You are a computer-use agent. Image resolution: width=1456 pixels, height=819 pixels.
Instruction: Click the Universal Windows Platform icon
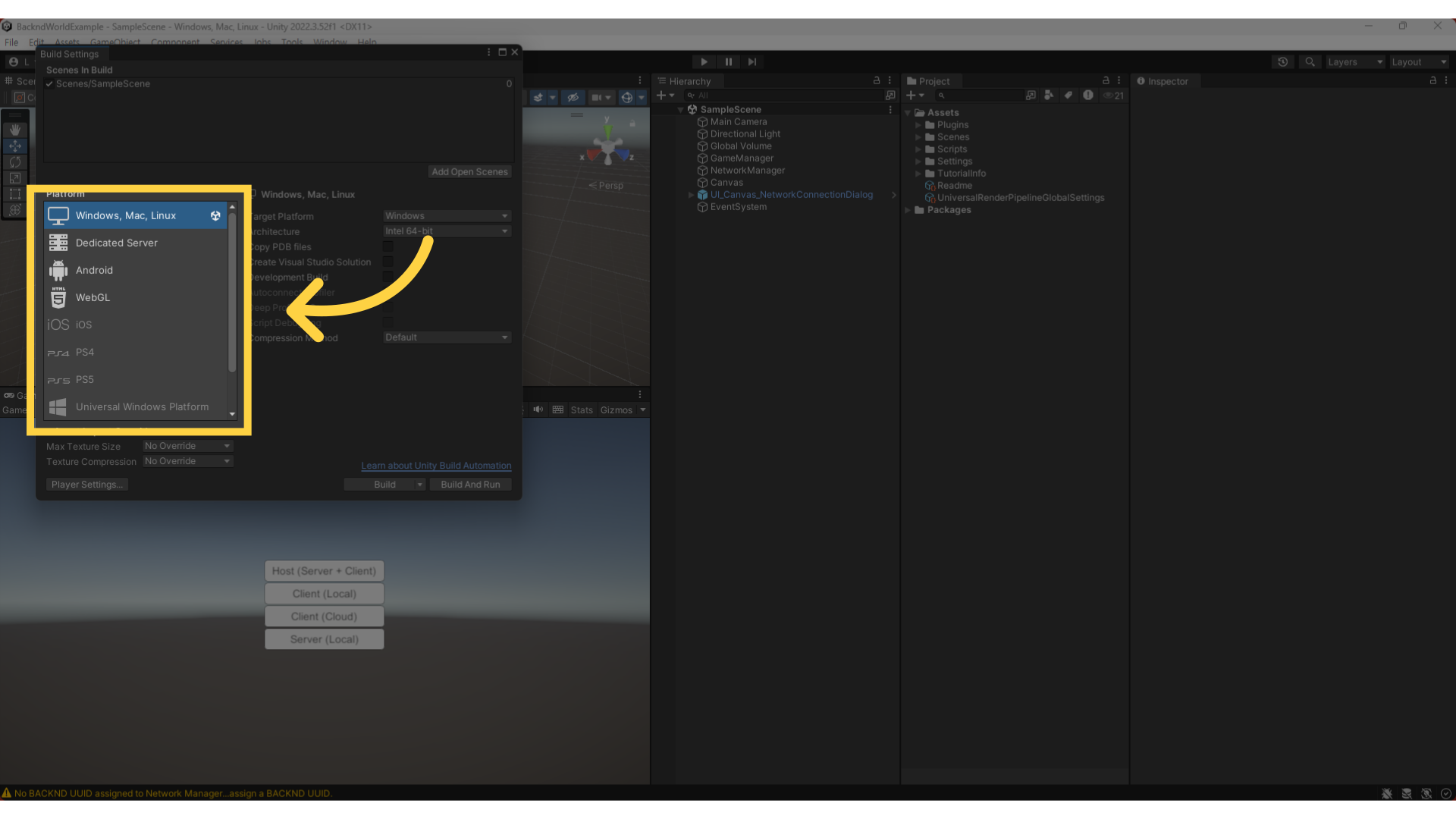(x=58, y=407)
